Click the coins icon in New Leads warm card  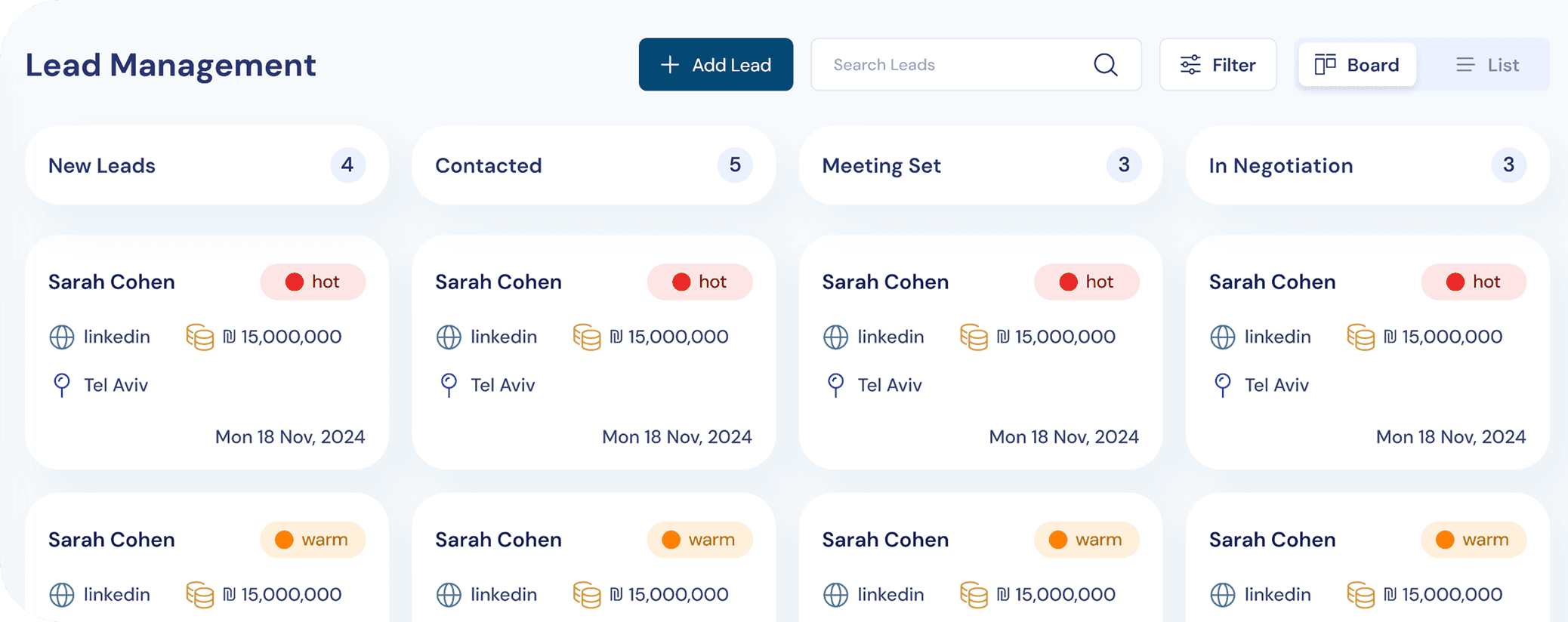[199, 595]
